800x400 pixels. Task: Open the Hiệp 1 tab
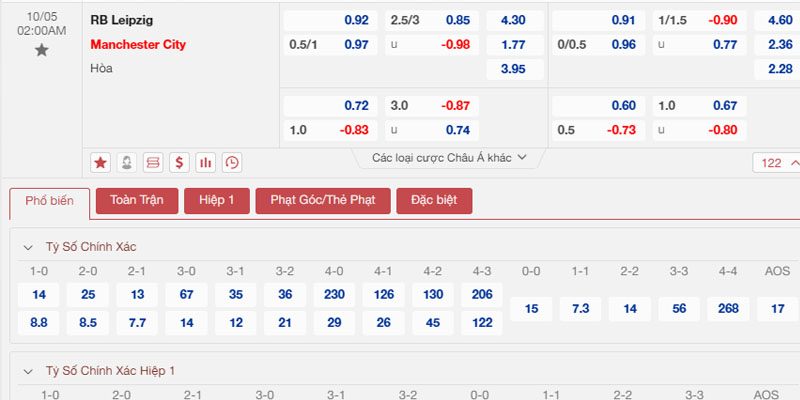[x=217, y=201]
